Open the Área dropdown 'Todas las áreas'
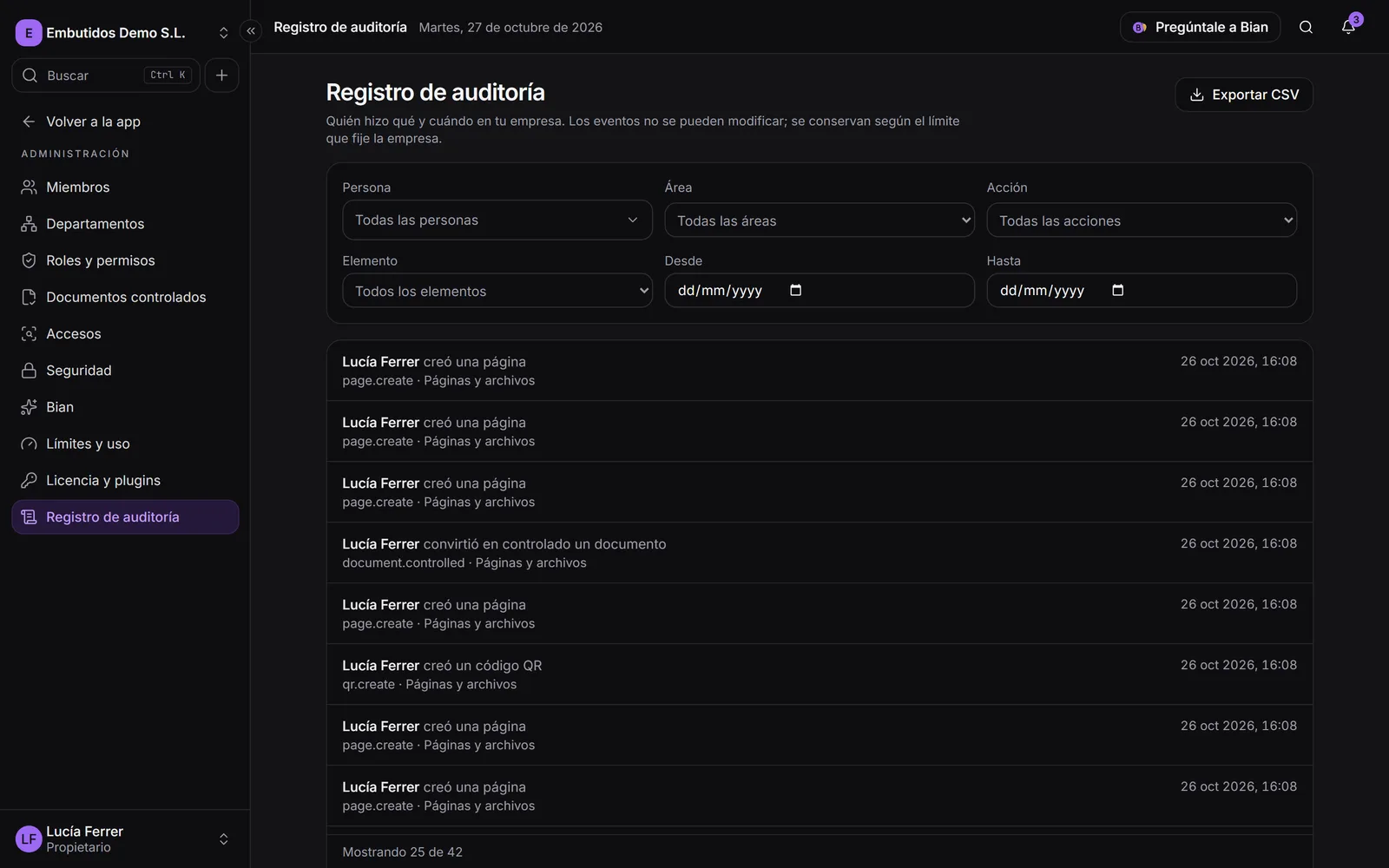 click(820, 220)
